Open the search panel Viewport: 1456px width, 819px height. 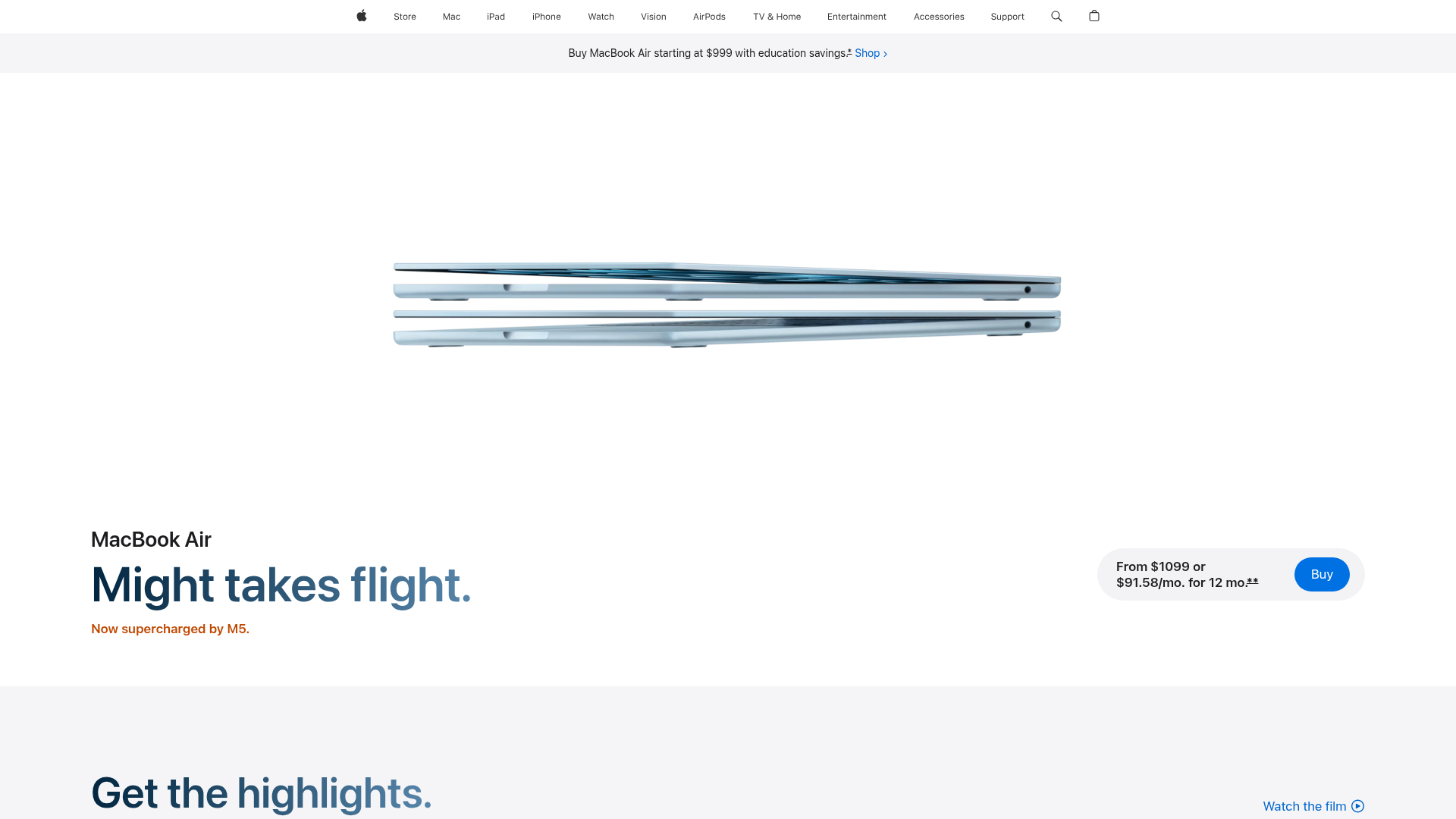pos(1056,16)
